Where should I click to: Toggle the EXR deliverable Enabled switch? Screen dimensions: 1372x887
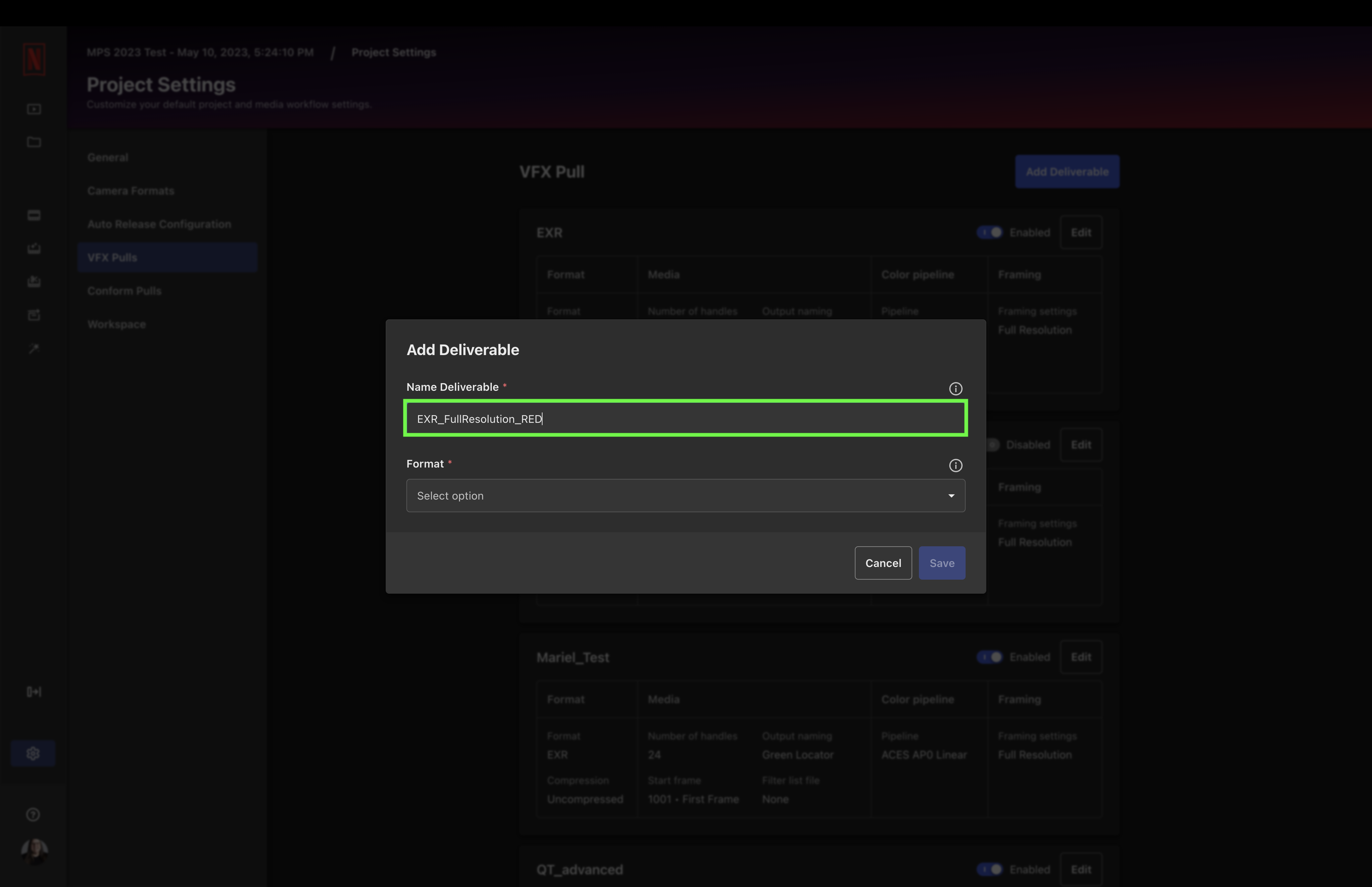990,233
